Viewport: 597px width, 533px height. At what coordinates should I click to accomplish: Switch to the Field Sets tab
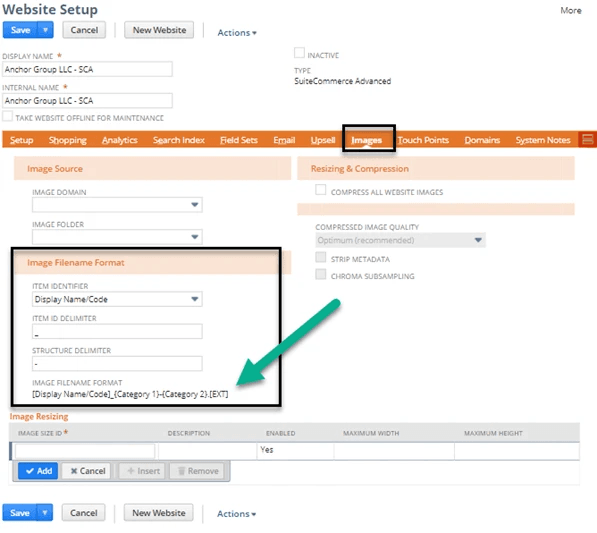pyautogui.click(x=239, y=140)
